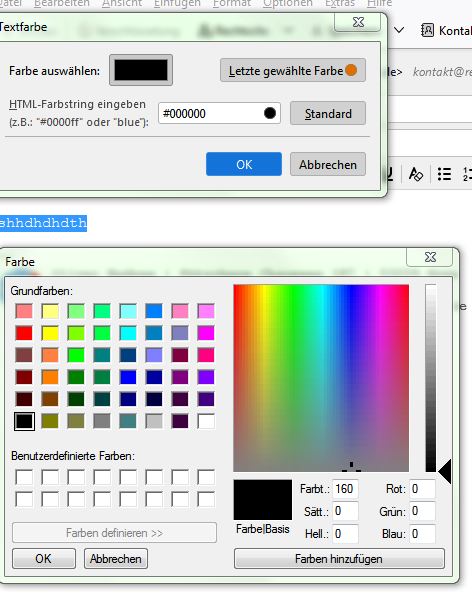
Task: Click the luminance slider arrow marker
Action: [x=445, y=471]
